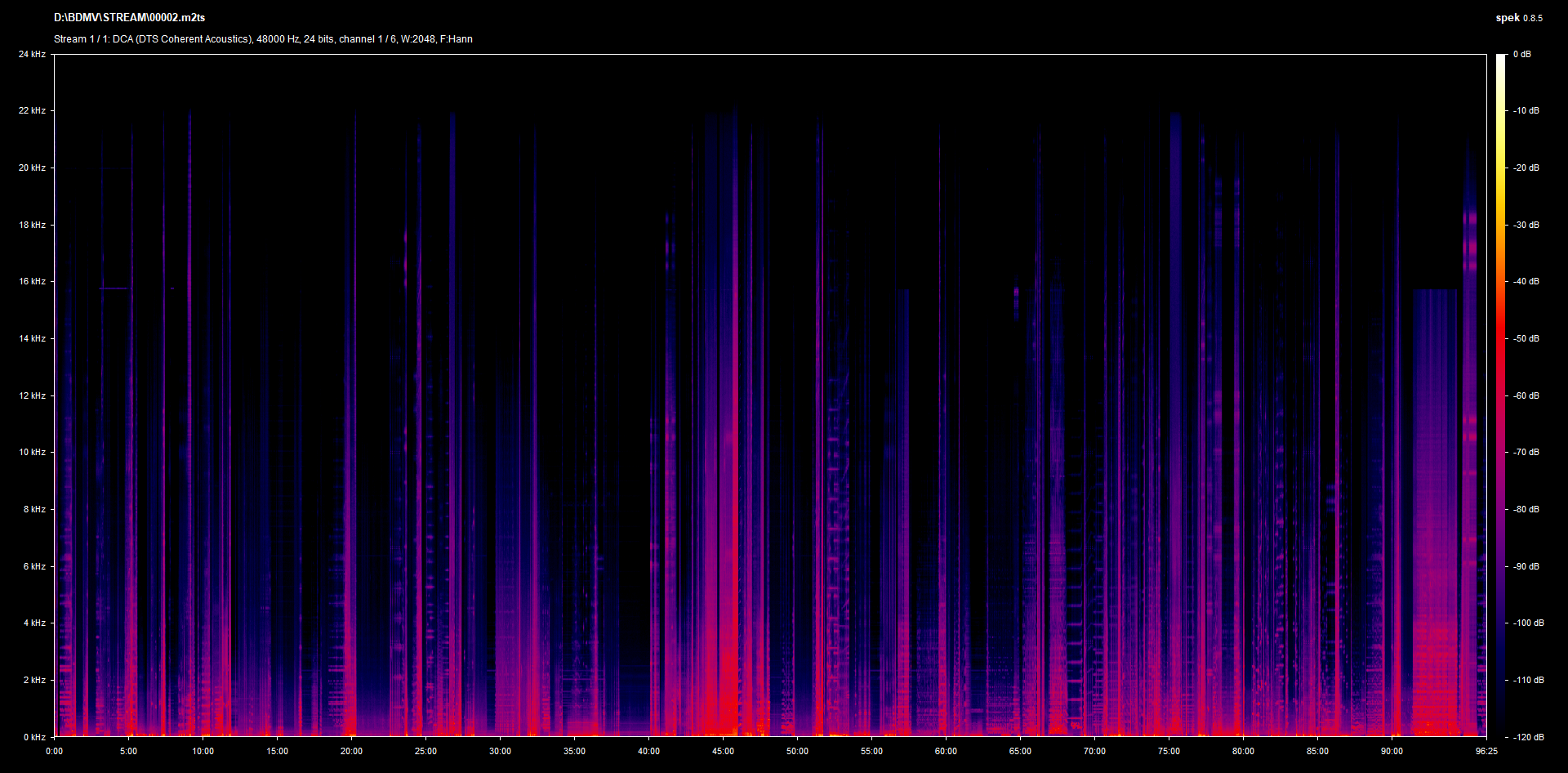Click the 10 kHz frequency axis label

point(32,452)
